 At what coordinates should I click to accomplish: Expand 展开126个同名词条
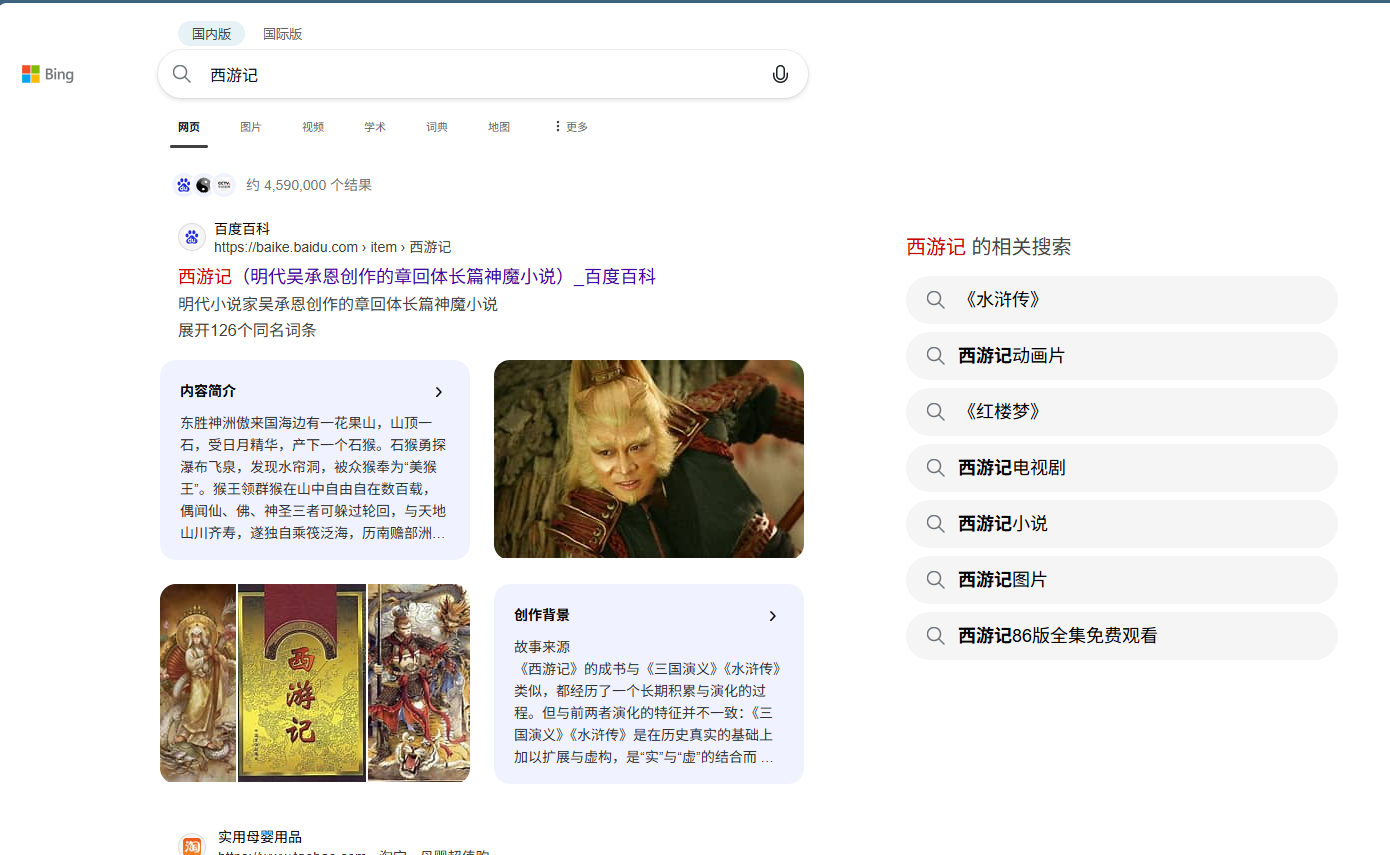(x=247, y=330)
